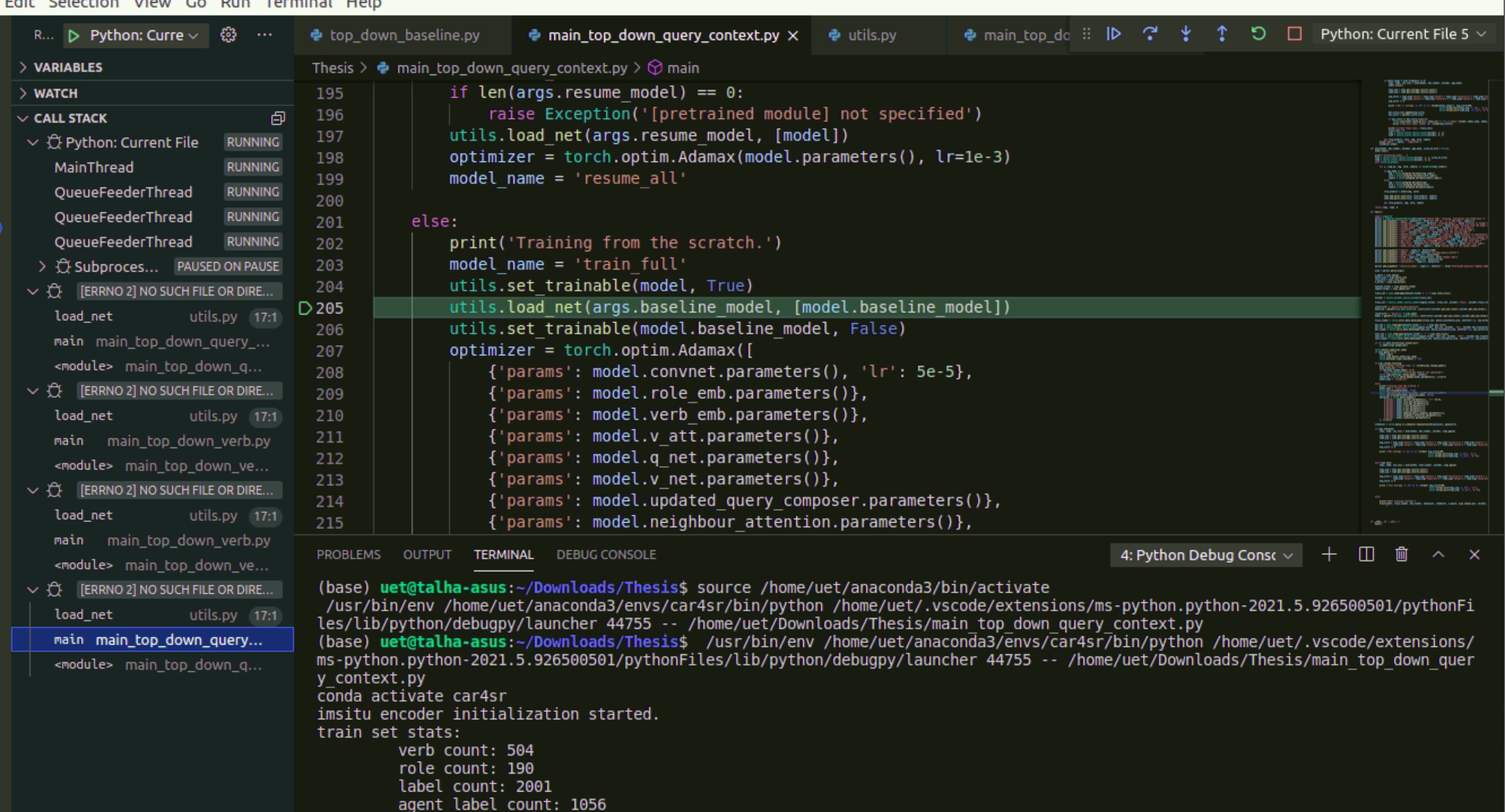Screen dimensions: 1505x812
Task: Start debugging with green play arrow
Action: 73,35
